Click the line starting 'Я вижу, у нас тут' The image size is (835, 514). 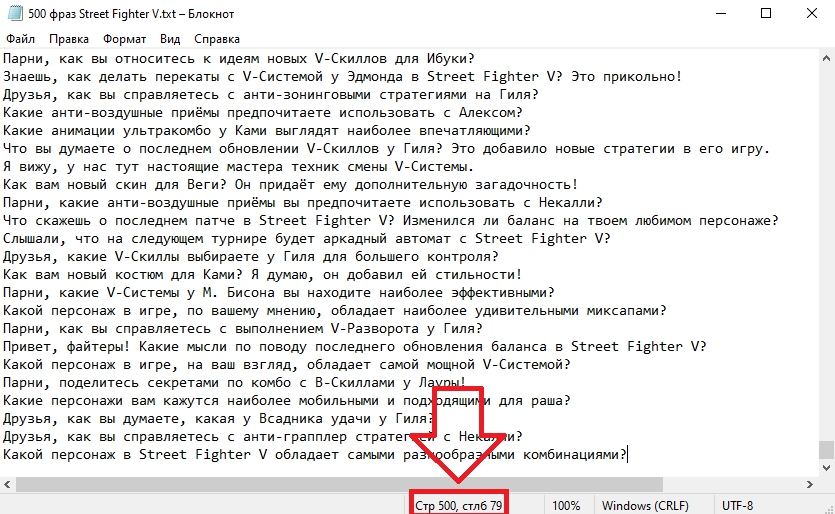[x=239, y=167]
